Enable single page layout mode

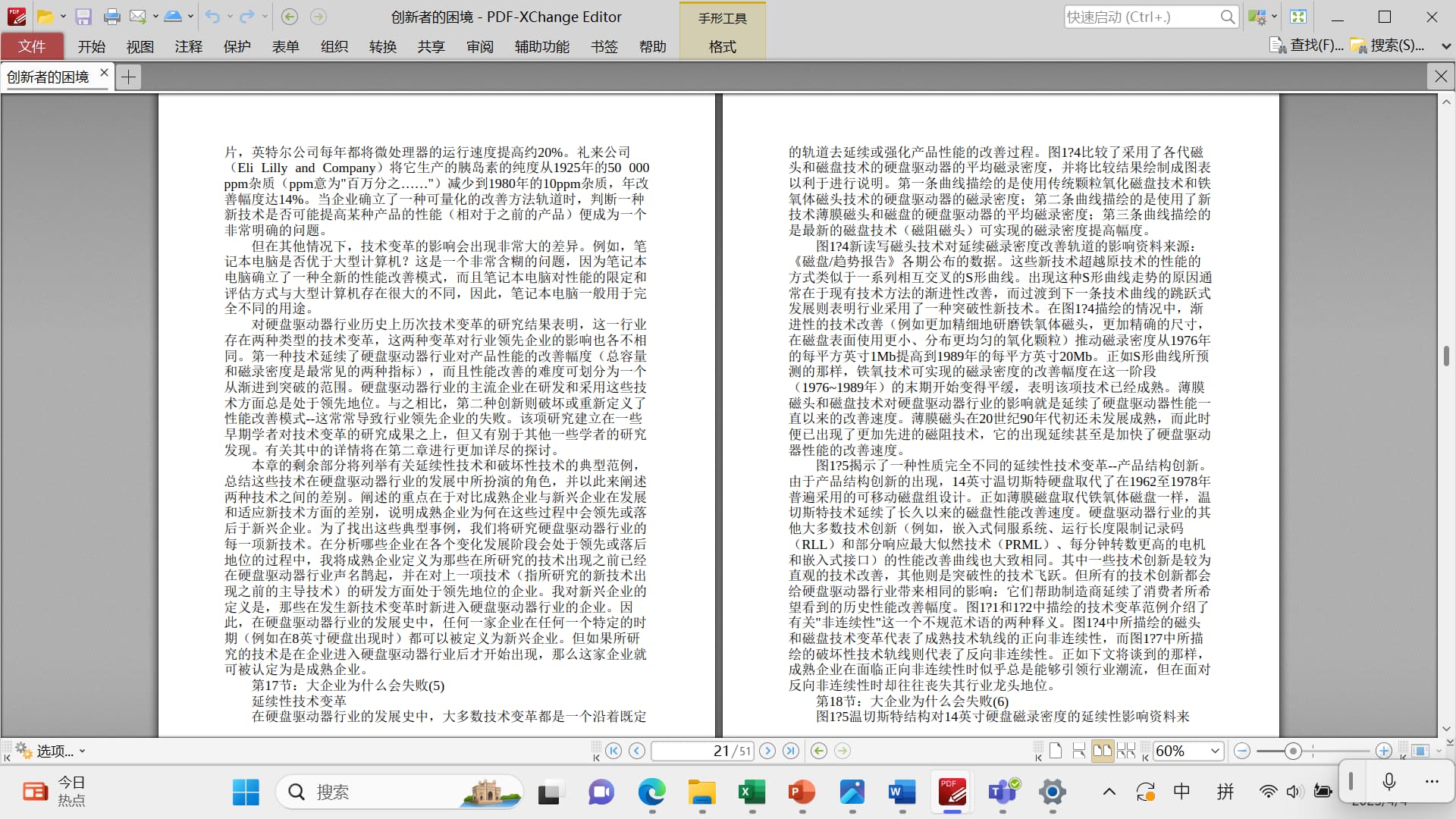[1056, 751]
